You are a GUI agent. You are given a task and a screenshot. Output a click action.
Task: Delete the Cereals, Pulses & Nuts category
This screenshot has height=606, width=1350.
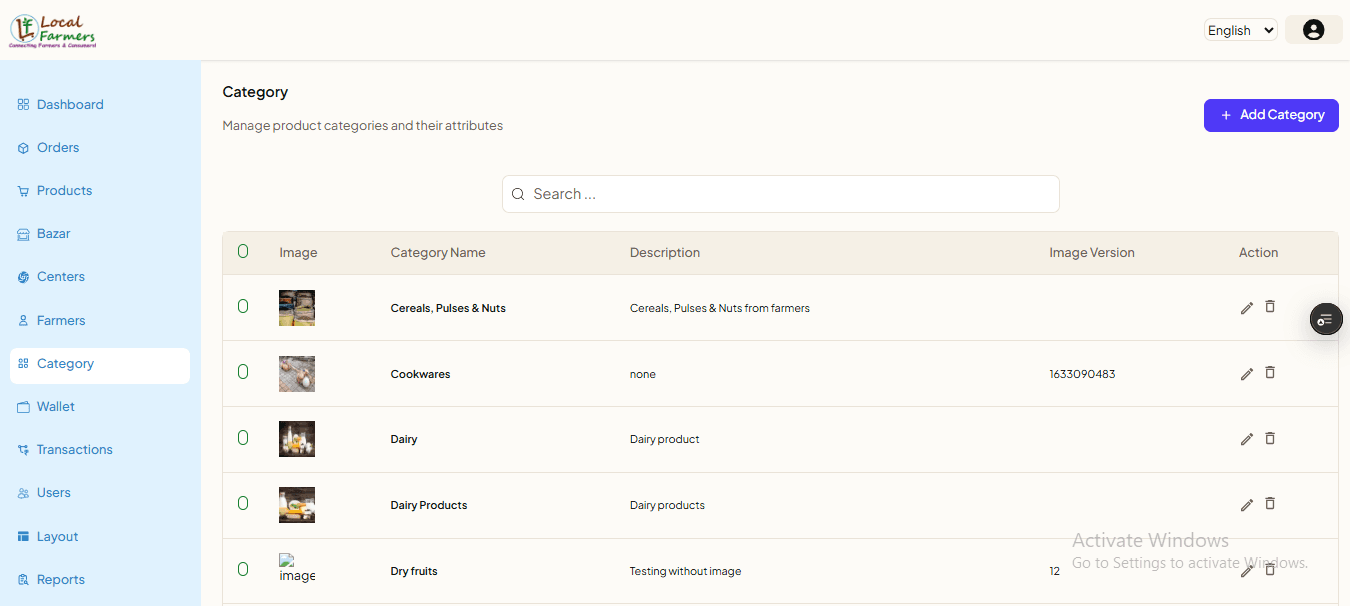(1270, 306)
